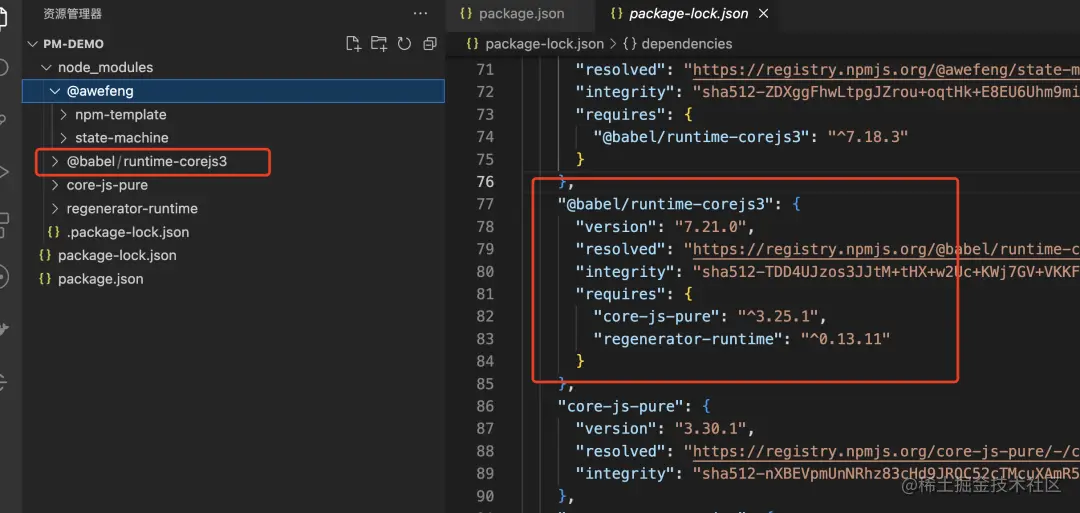Screen dimensions: 1080x513
Task: Open the explorer panel more actions ellipsis
Action: pyautogui.click(x=420, y=14)
